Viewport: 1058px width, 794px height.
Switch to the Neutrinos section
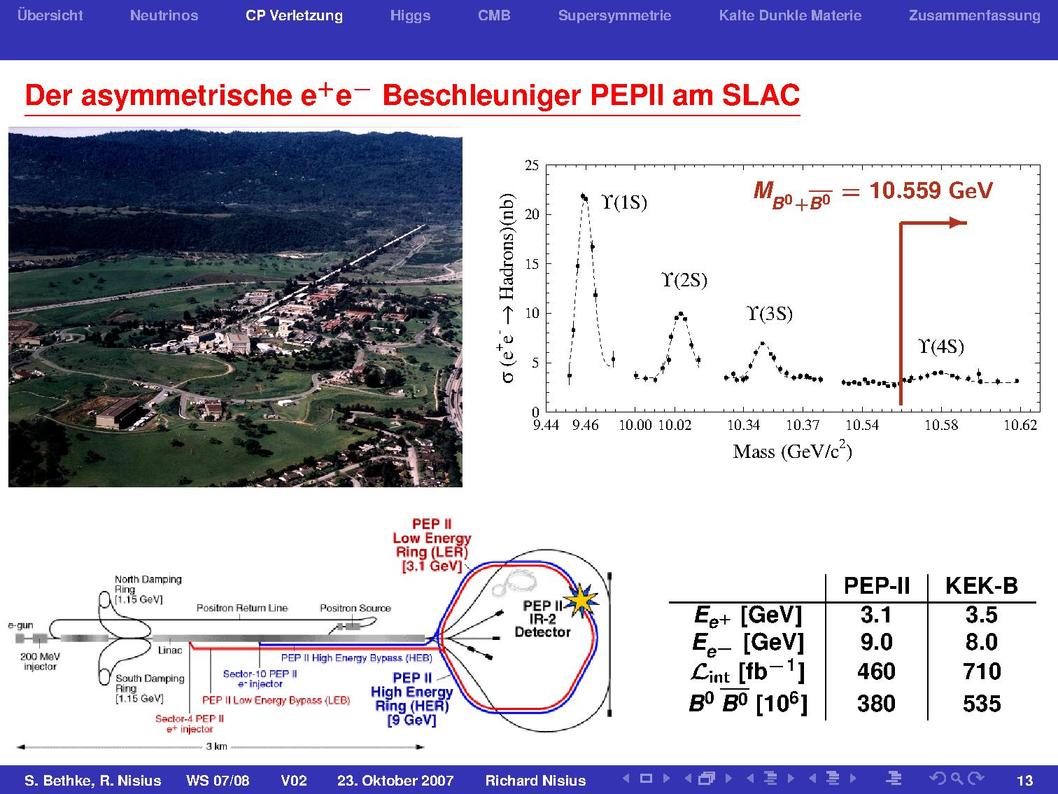164,15
